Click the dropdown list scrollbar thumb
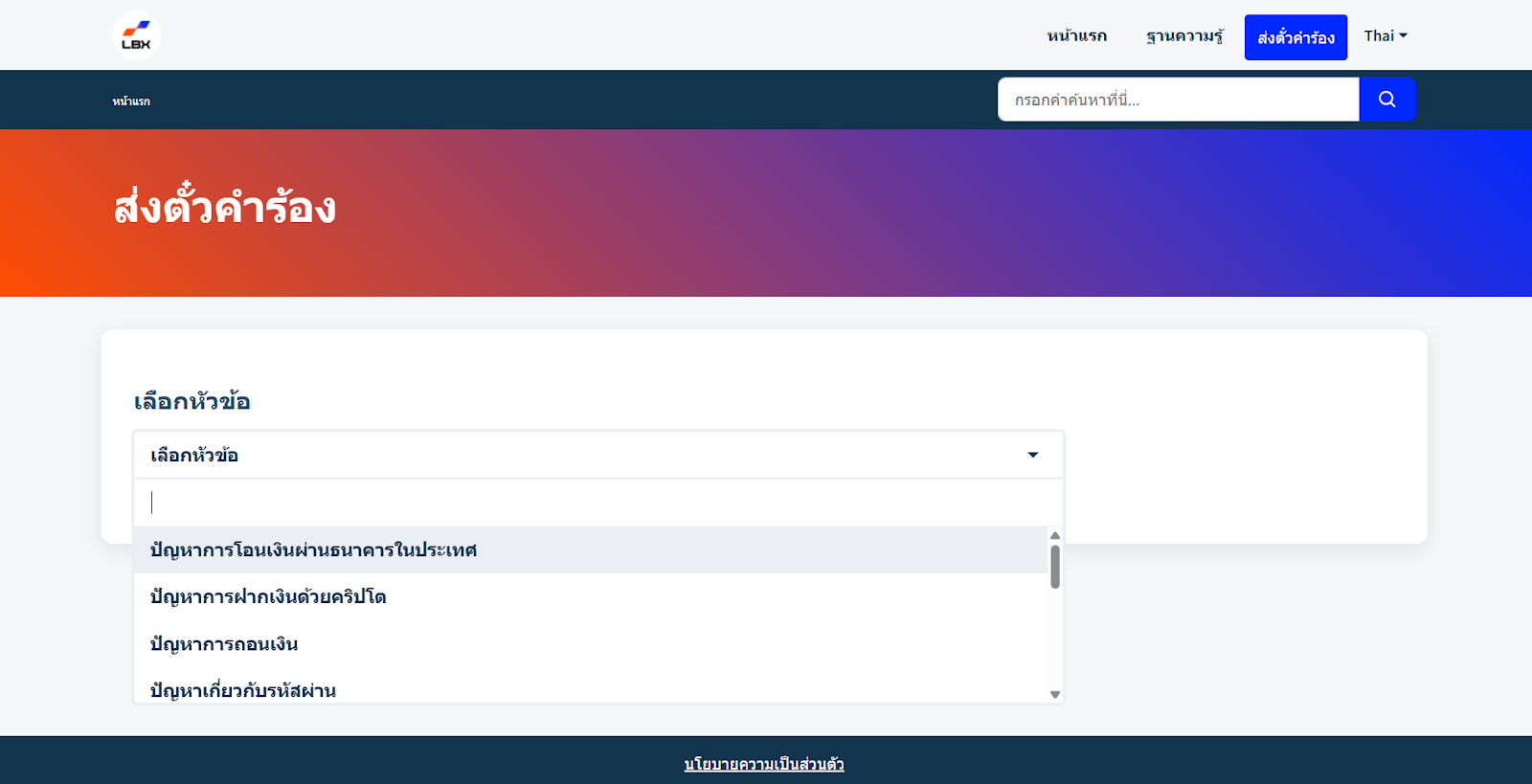Screen dimensions: 1532x784 pos(1055,567)
